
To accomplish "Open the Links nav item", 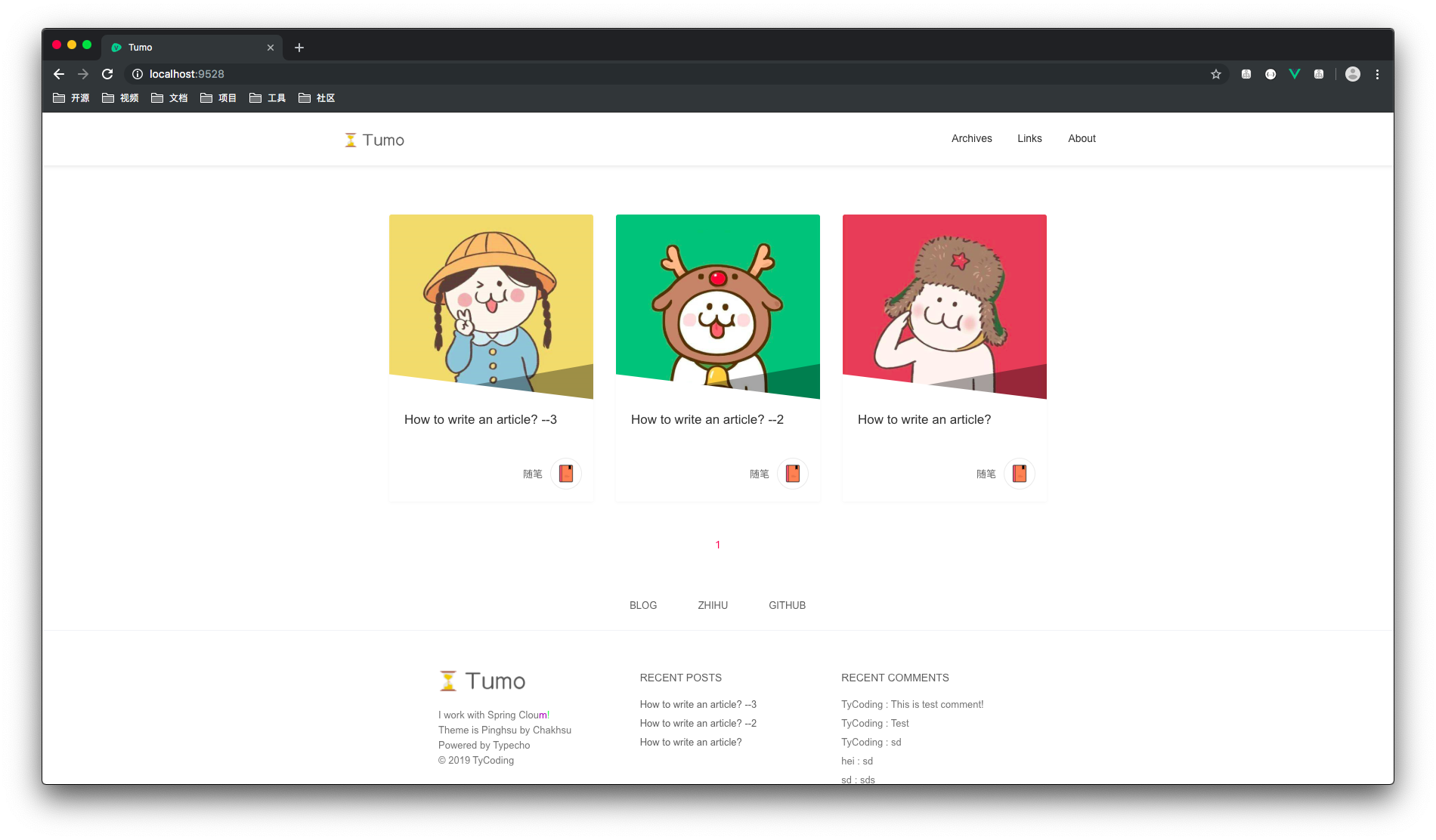I will 1029,138.
